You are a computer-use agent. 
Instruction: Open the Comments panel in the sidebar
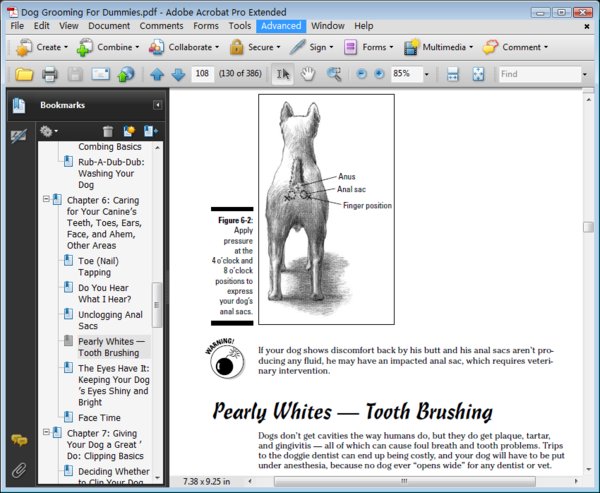coord(18,440)
